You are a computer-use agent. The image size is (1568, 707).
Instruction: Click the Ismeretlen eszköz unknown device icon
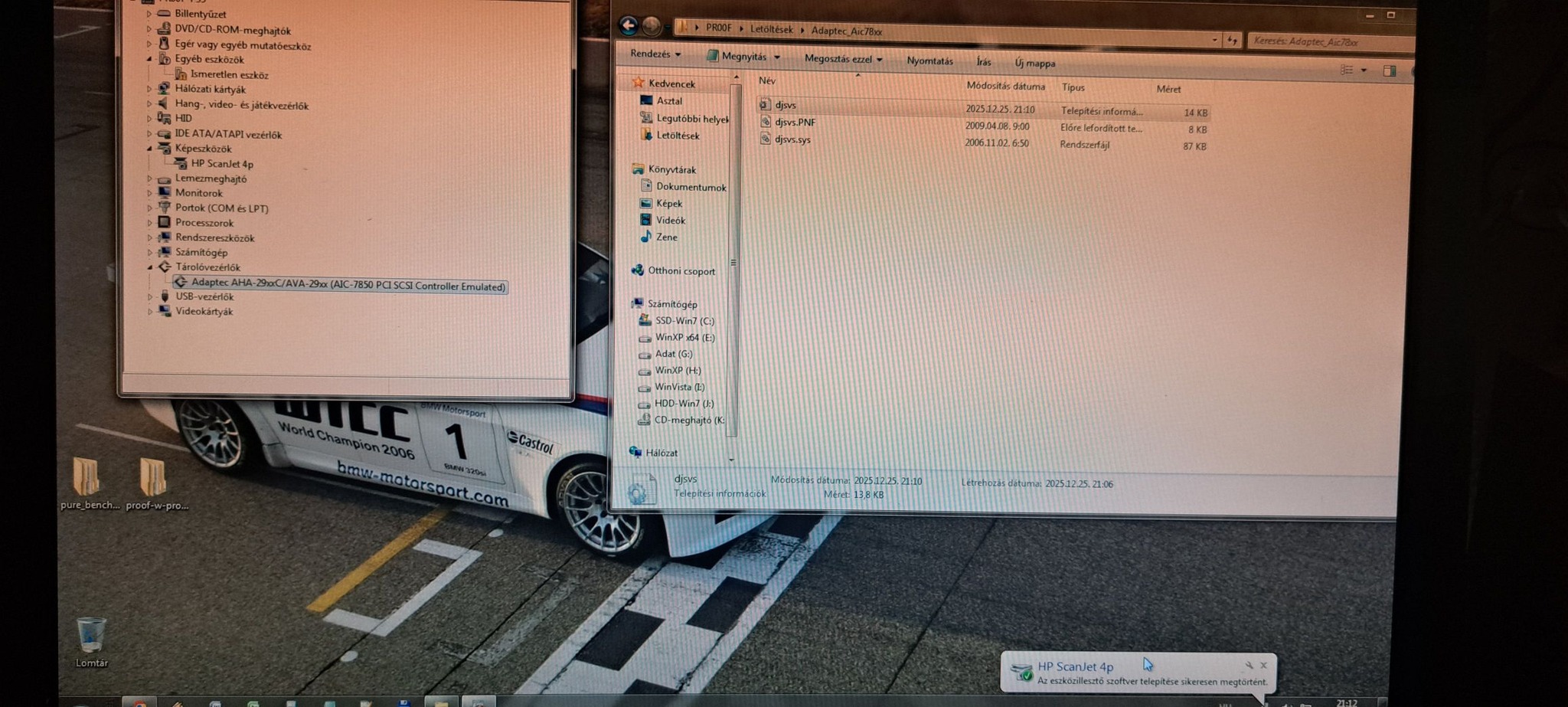coord(181,74)
